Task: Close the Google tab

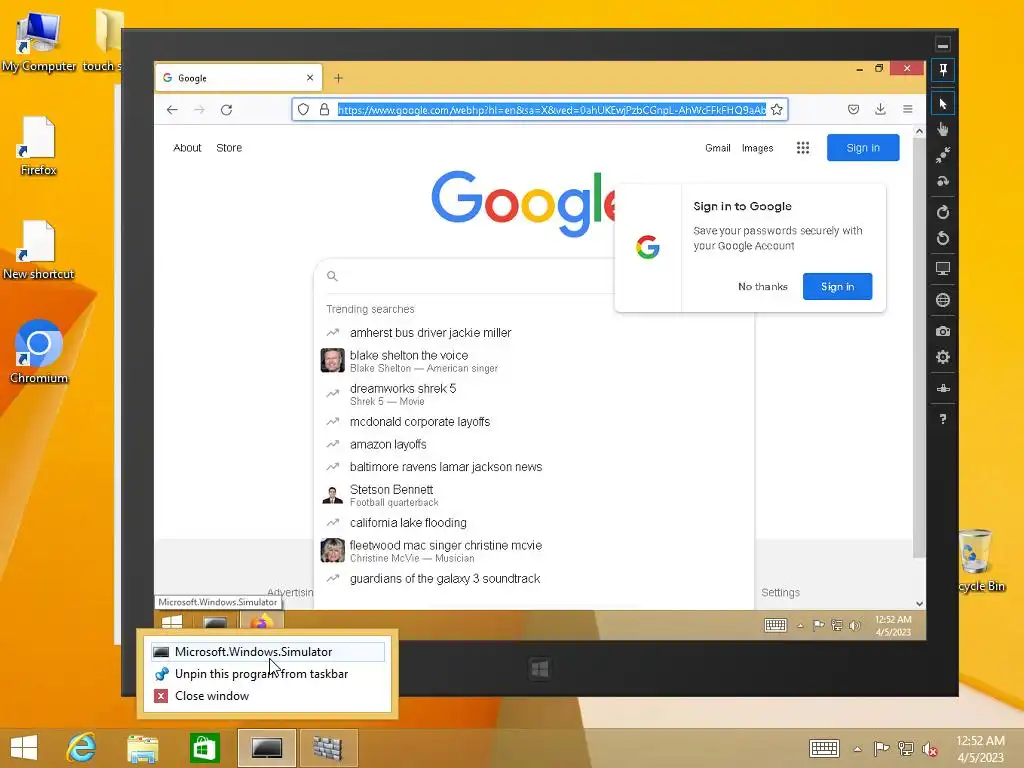Action: pos(310,78)
